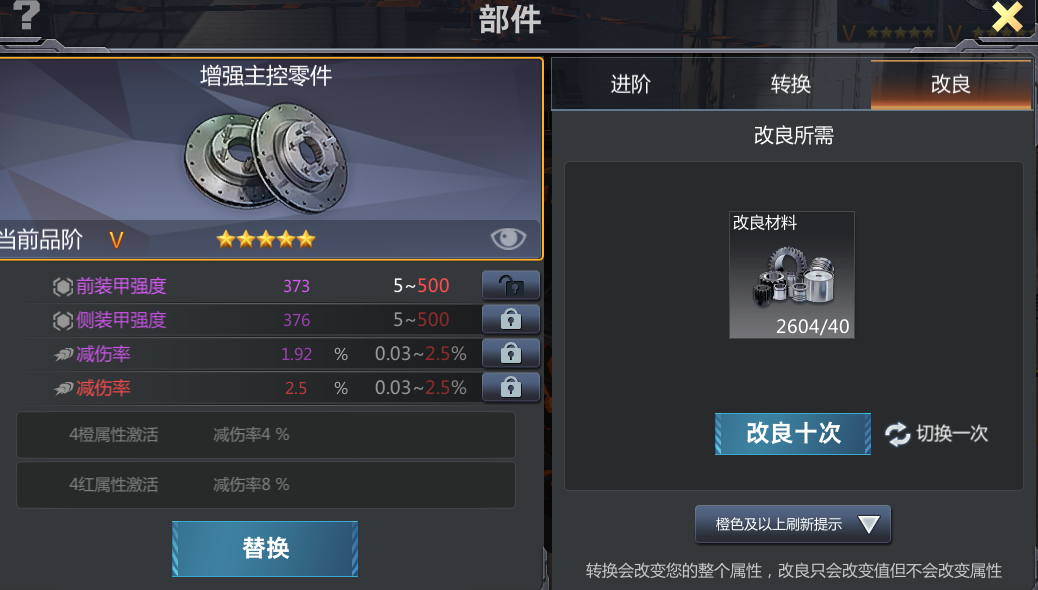Click the brake disc part image
The width and height of the screenshot is (1038, 590).
(x=265, y=158)
